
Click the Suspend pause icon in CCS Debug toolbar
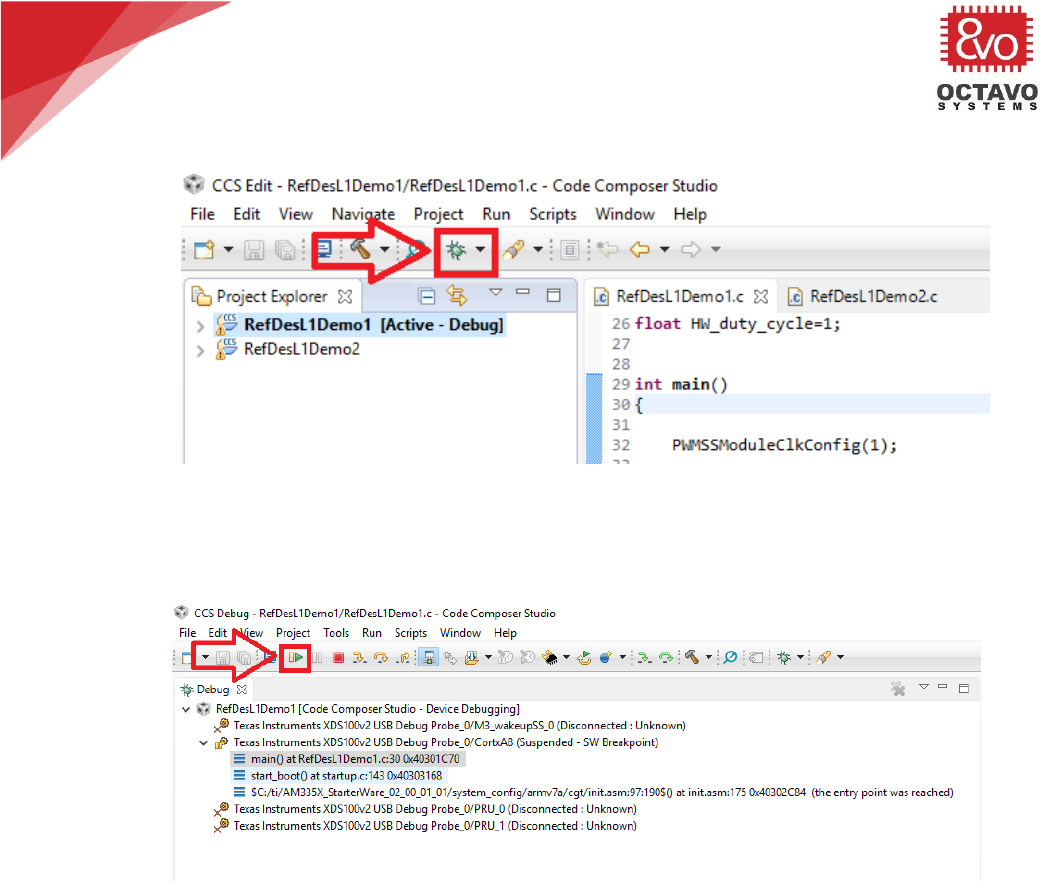click(317, 658)
